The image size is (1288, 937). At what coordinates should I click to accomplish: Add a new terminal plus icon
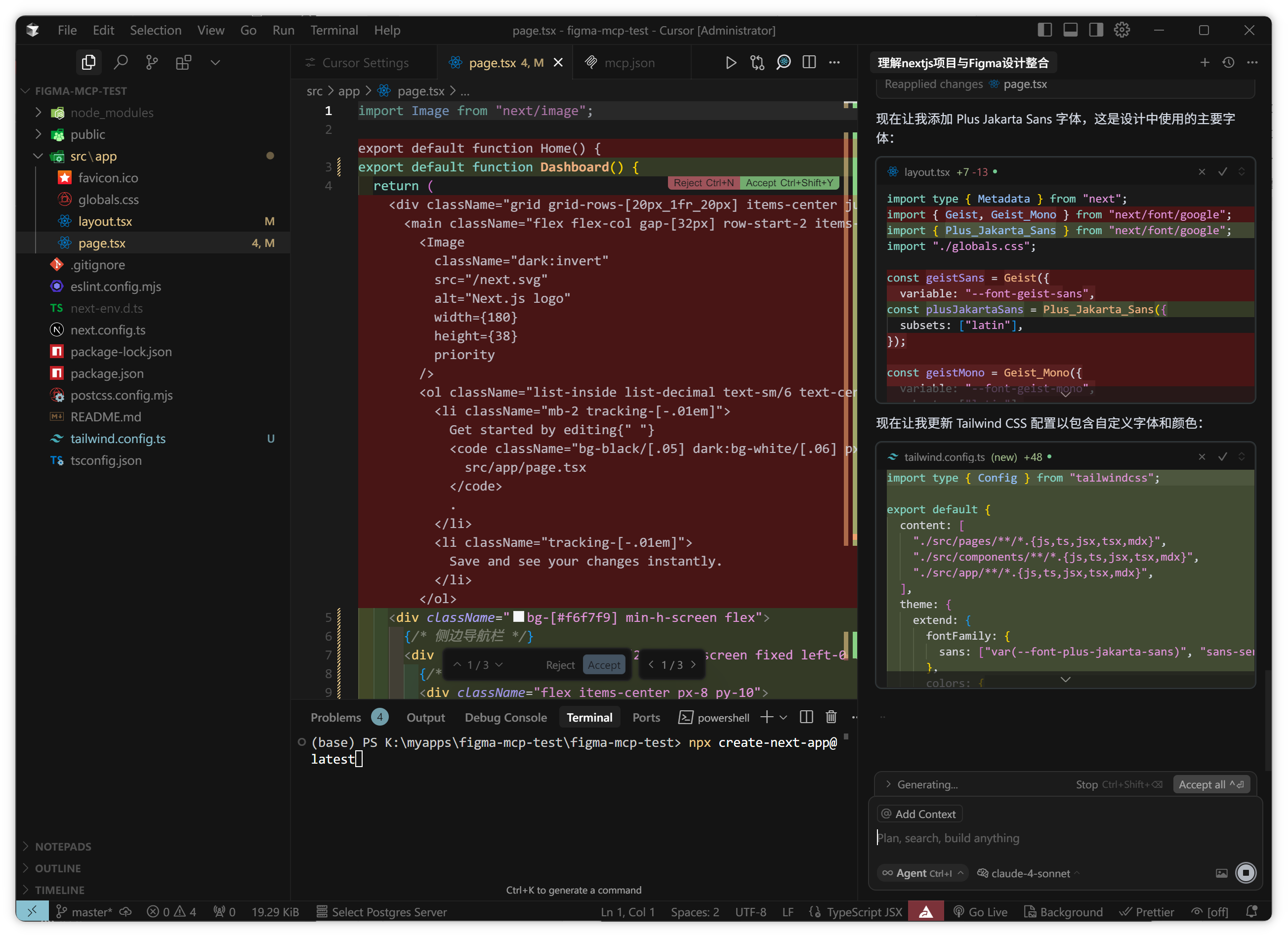click(x=767, y=717)
